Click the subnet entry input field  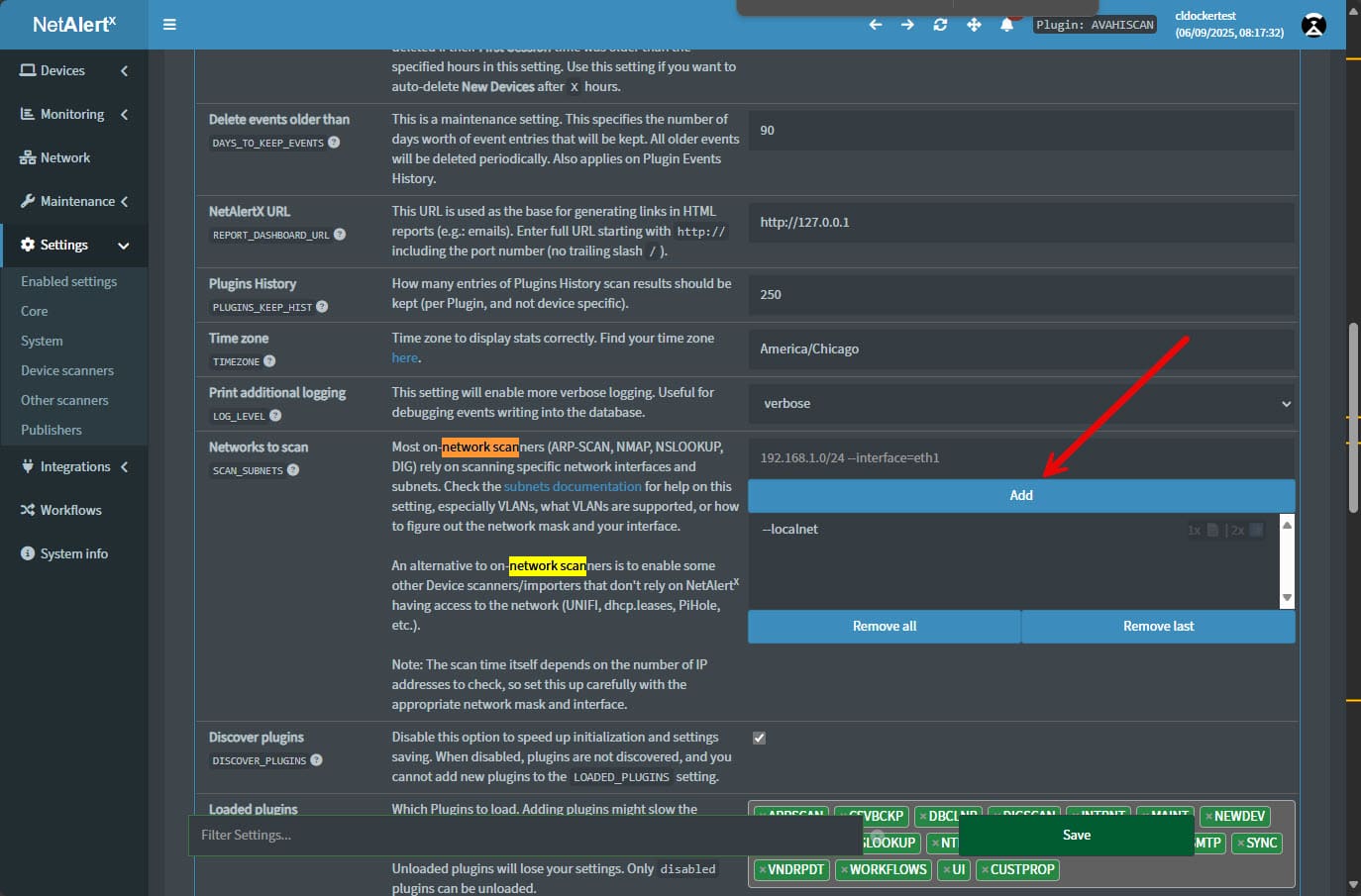1021,458
